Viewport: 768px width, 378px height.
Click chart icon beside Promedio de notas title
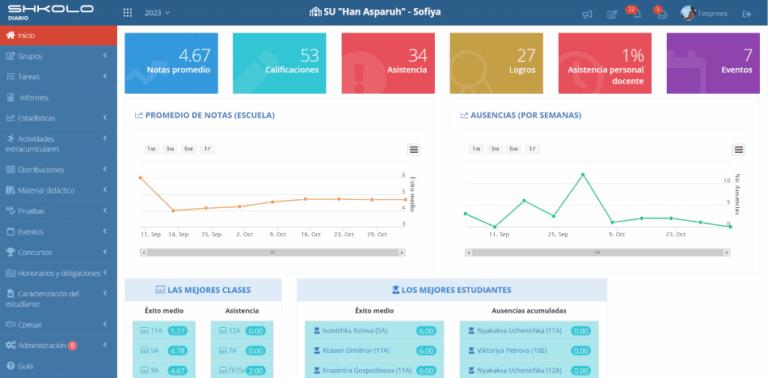pyautogui.click(x=139, y=116)
